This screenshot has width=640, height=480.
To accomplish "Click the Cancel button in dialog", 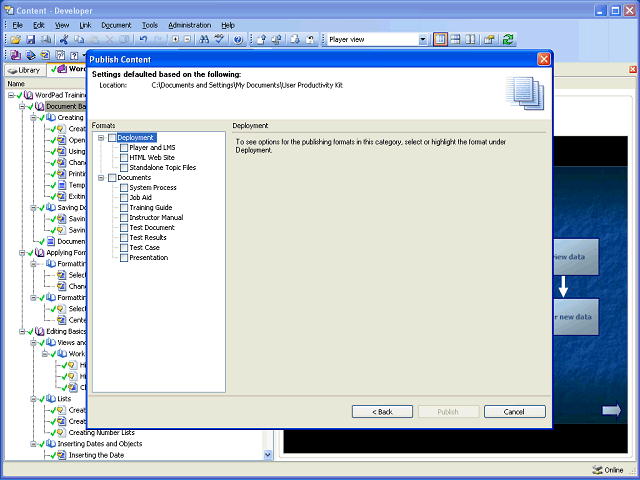I will tap(514, 412).
